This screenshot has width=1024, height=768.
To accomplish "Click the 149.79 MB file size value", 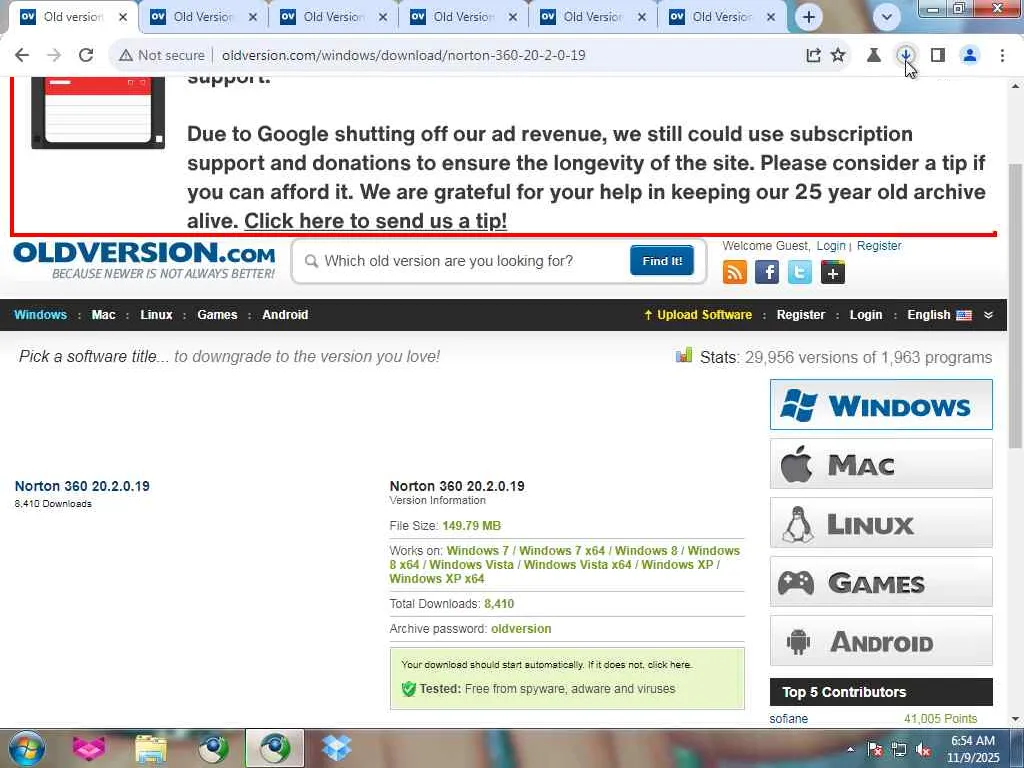I will tap(472, 526).
